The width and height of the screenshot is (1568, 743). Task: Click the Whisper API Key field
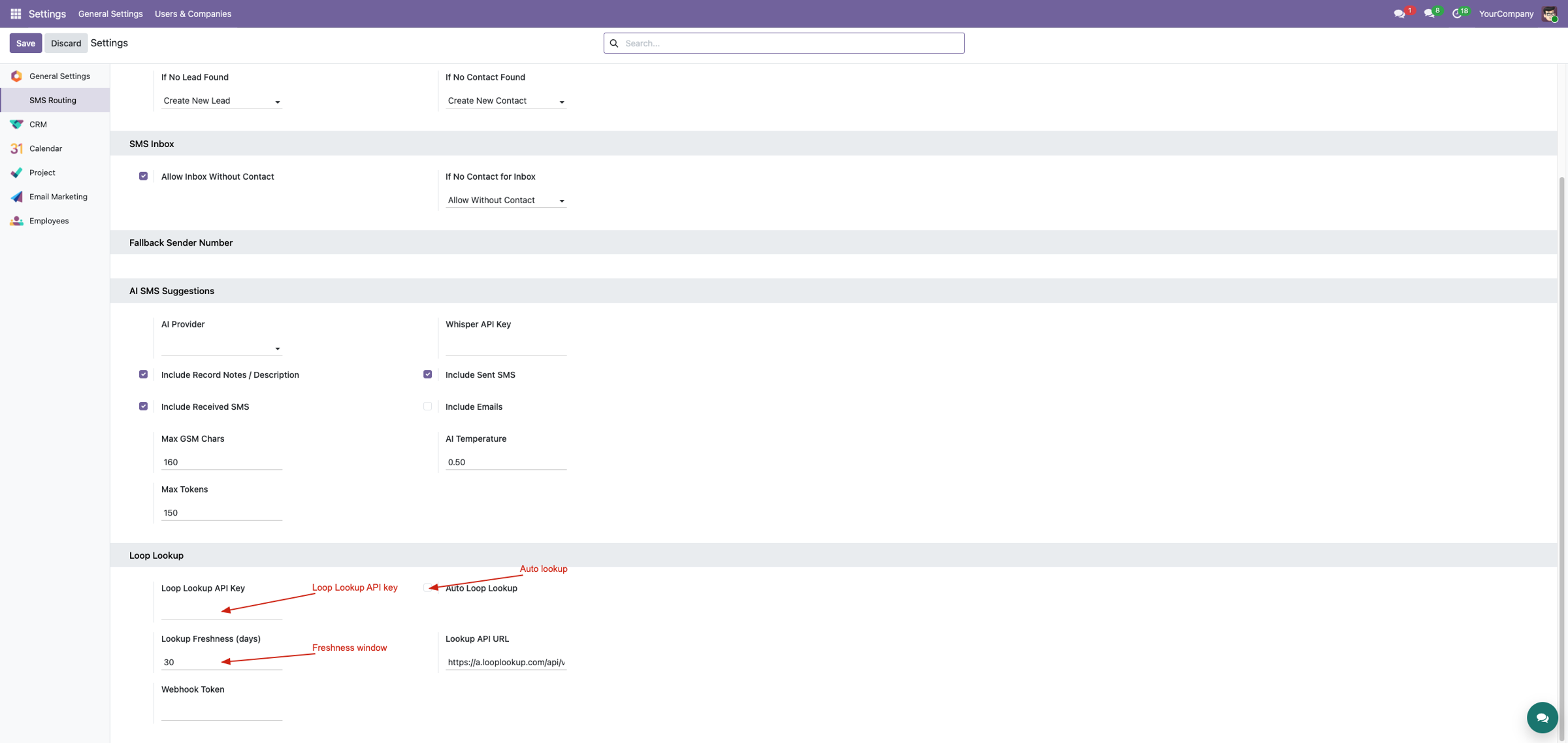point(506,348)
